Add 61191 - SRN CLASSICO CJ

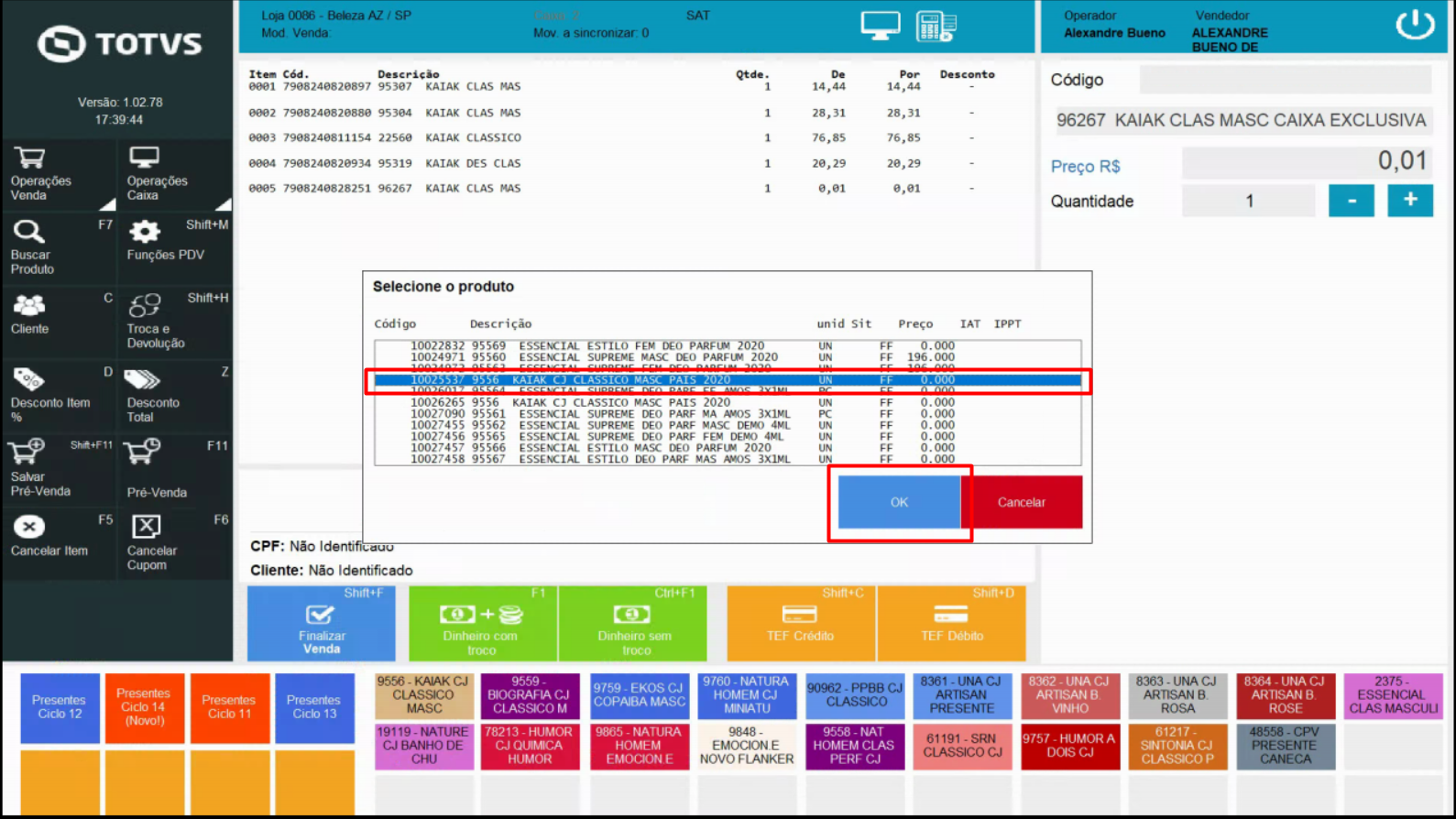coord(962,746)
